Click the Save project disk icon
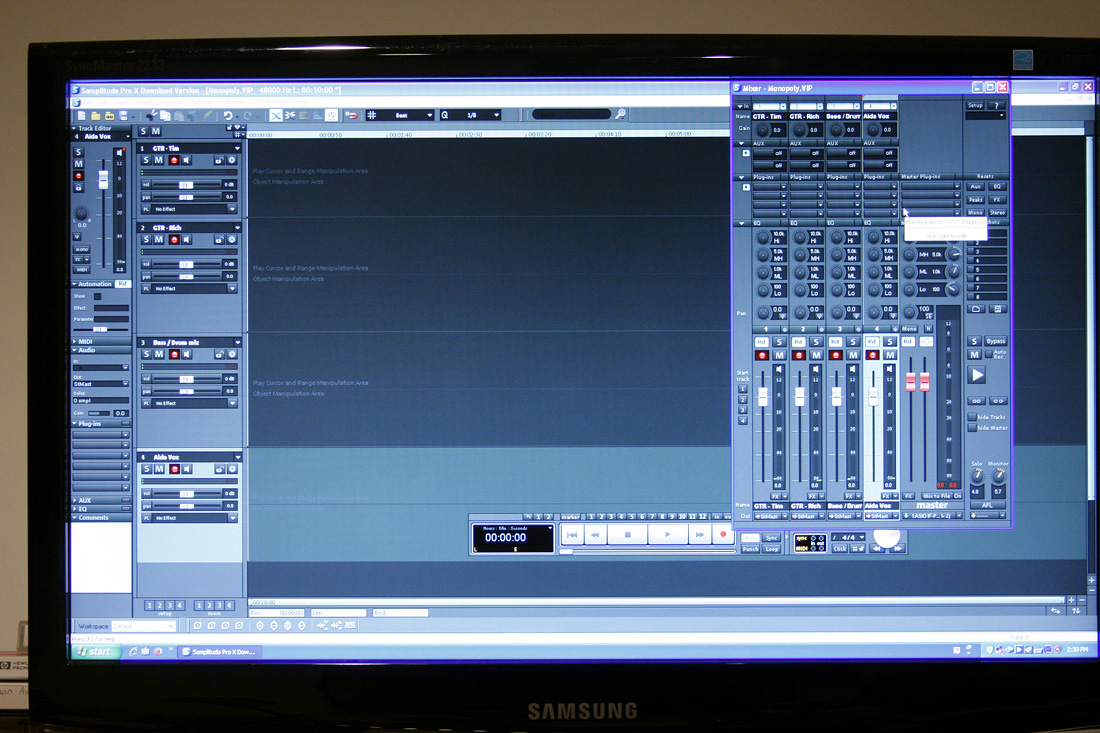Image resolution: width=1100 pixels, height=733 pixels. point(123,115)
